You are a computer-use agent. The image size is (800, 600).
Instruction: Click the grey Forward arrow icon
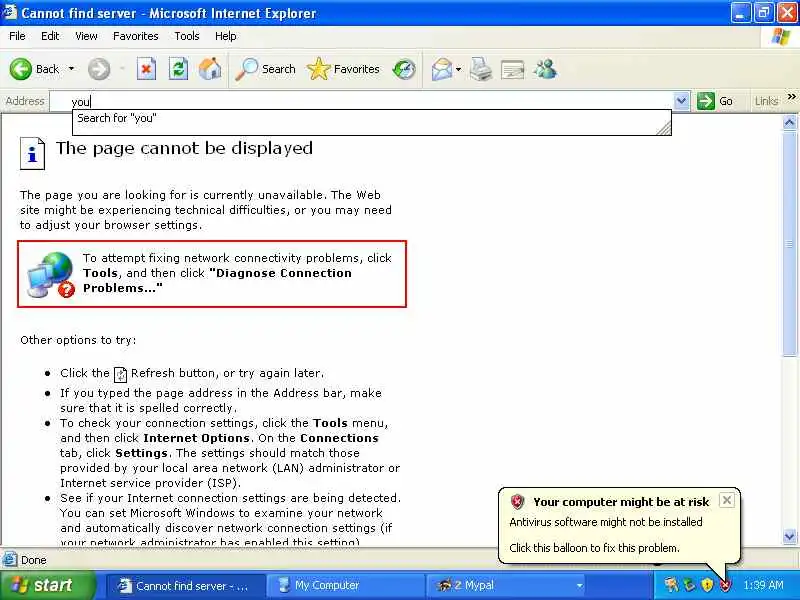coord(99,69)
